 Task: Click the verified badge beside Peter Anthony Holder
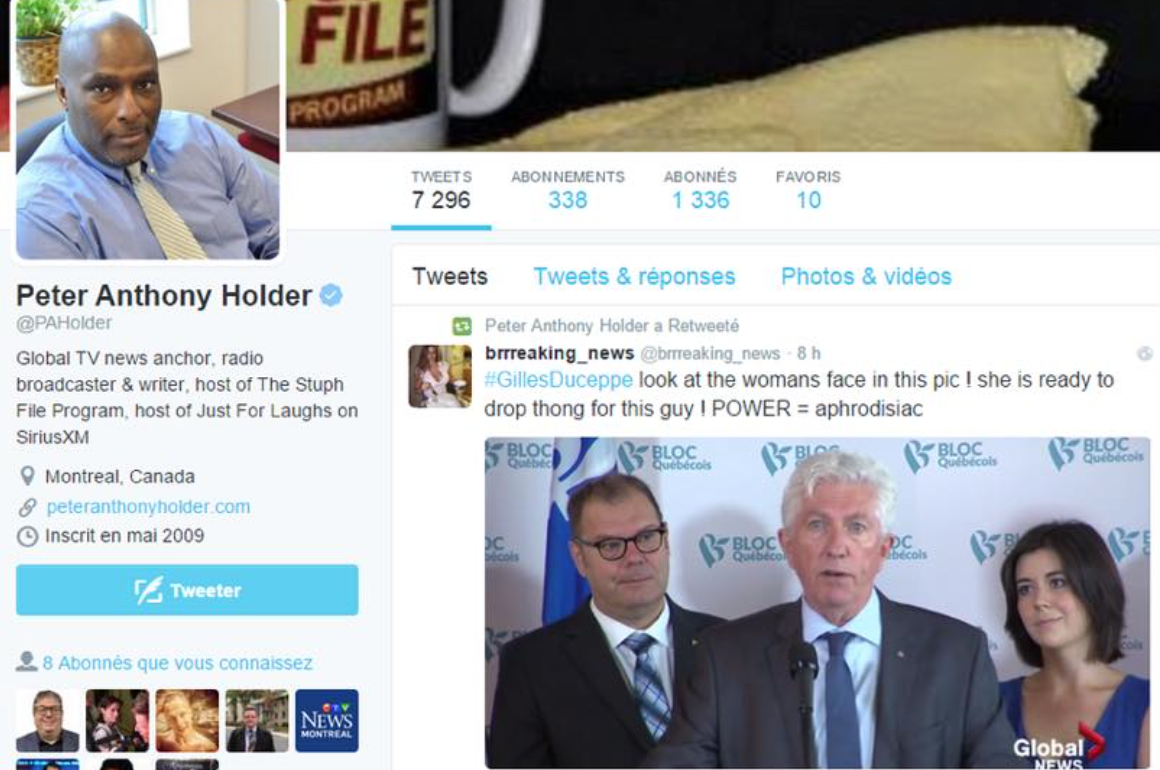click(x=331, y=295)
